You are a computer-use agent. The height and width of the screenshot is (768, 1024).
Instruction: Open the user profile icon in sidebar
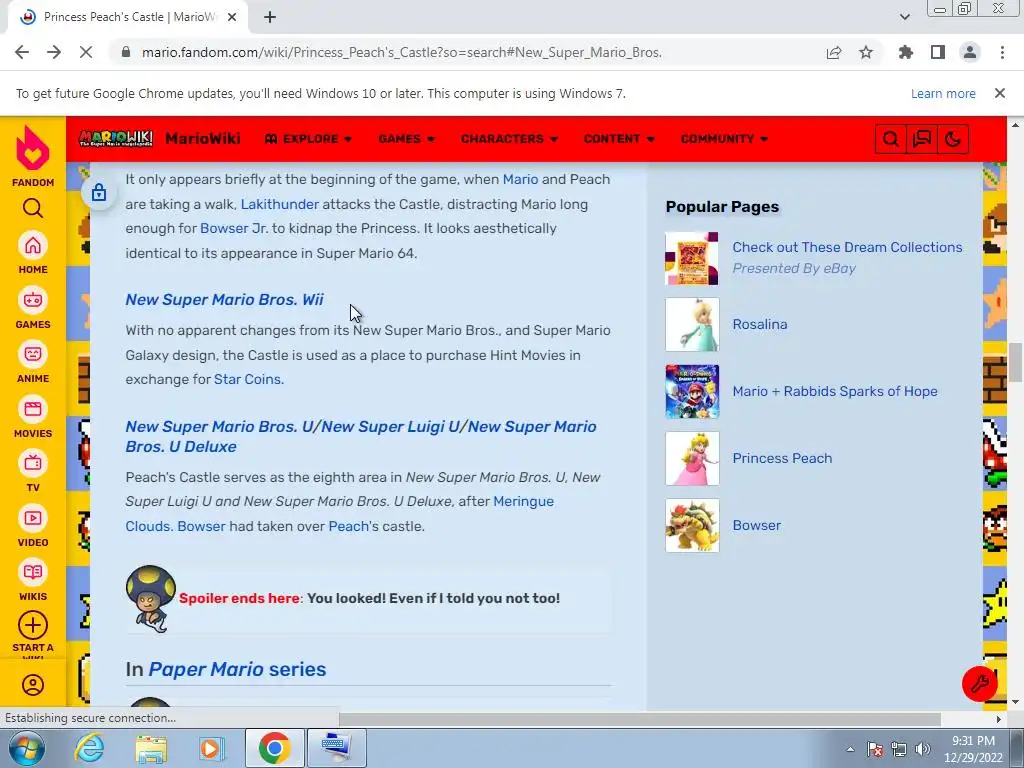[x=33, y=684]
